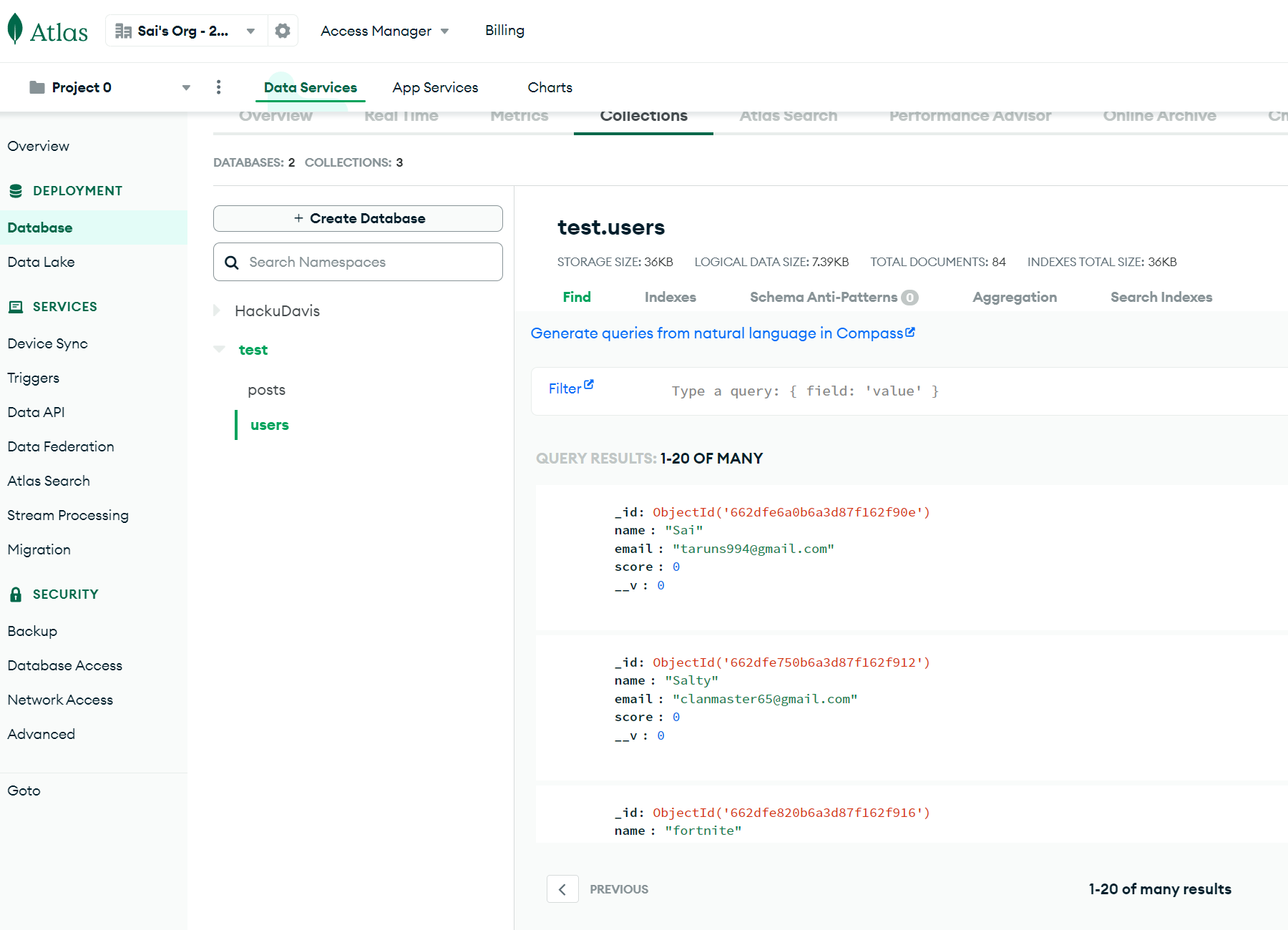This screenshot has height=930, width=1288.
Task: Open Overview in the sidebar
Action: click(x=39, y=146)
